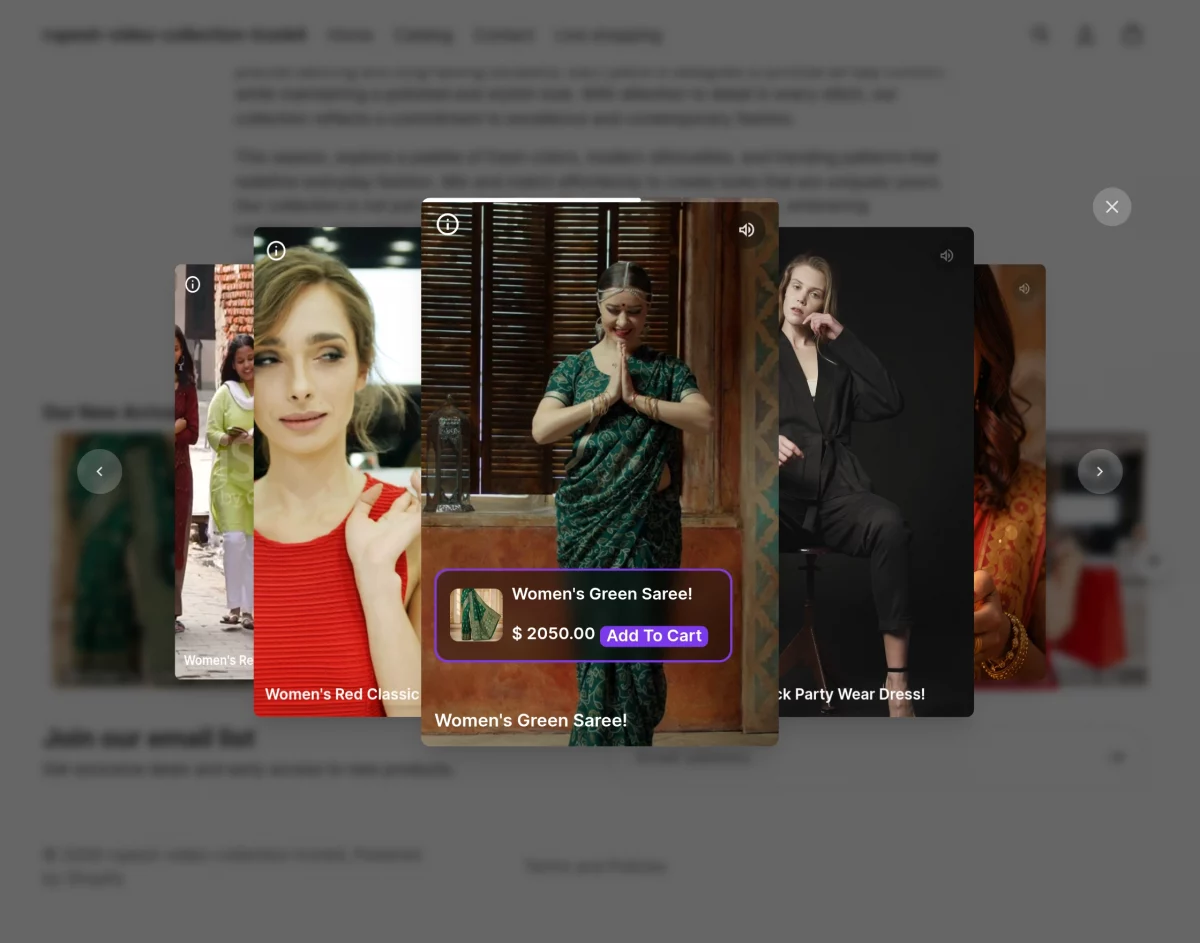Mute the Green Saree video sound
The width and height of the screenshot is (1200, 943).
coord(746,230)
